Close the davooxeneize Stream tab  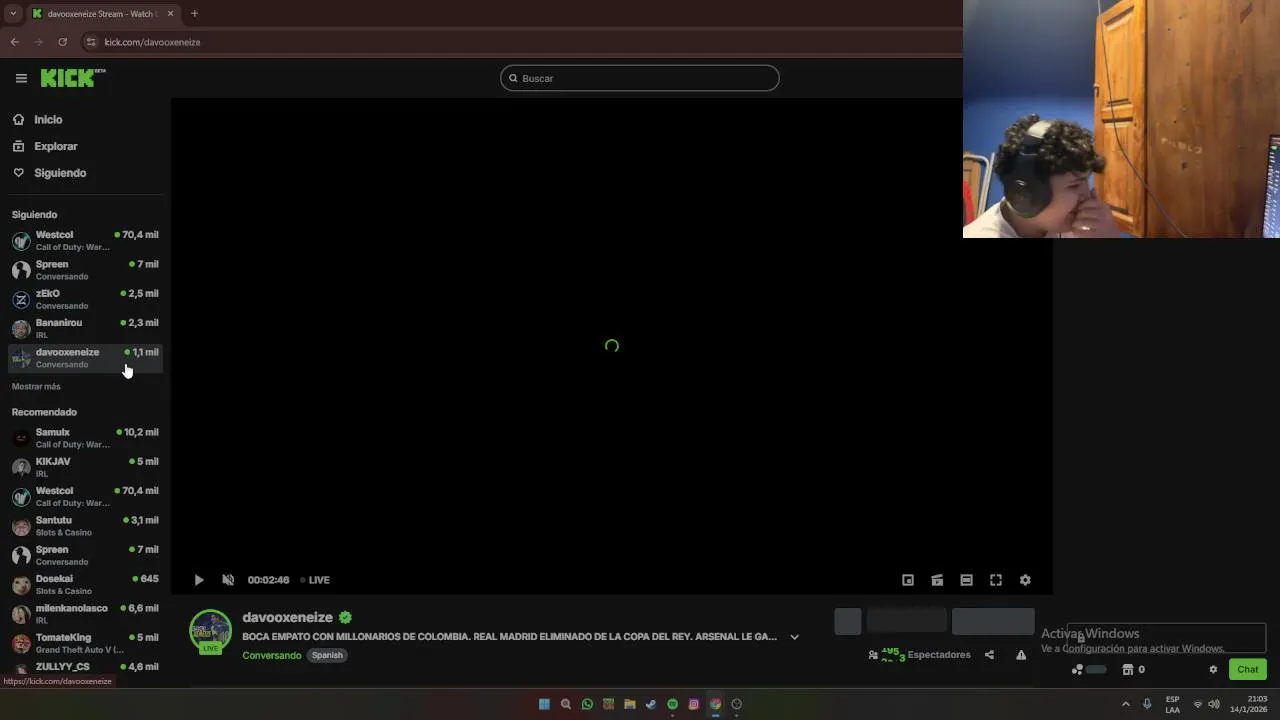coord(170,14)
